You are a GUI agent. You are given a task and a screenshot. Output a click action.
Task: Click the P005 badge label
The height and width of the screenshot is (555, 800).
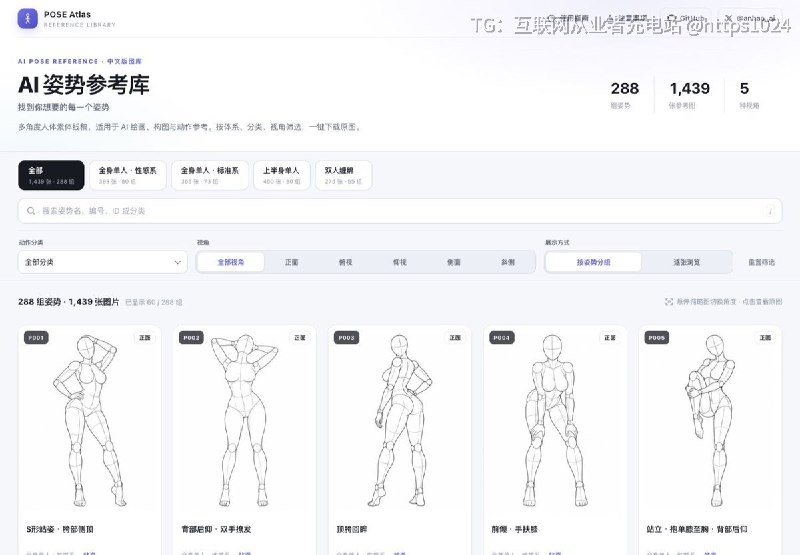point(657,338)
